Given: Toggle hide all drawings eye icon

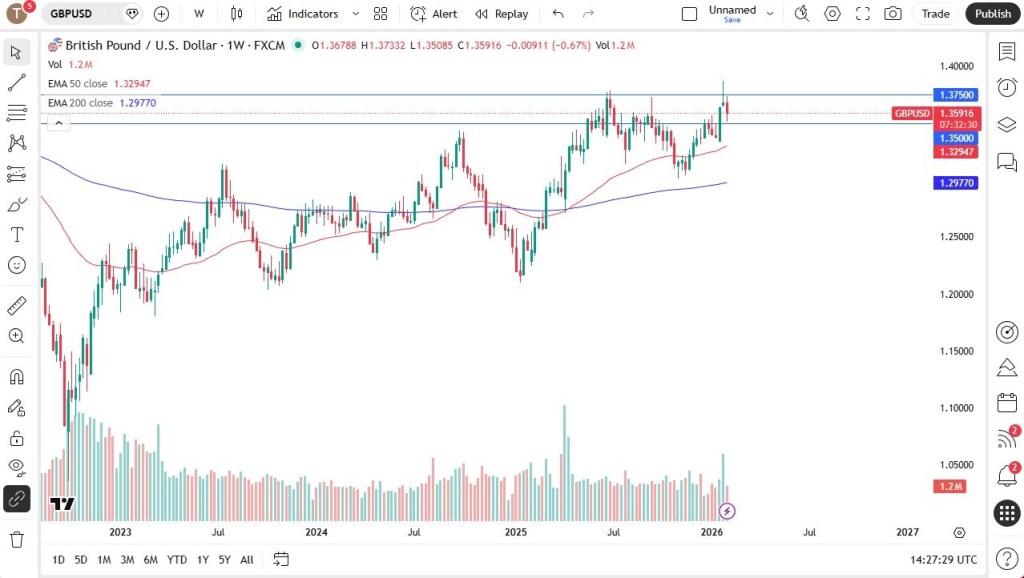Looking at the screenshot, I should [16, 466].
